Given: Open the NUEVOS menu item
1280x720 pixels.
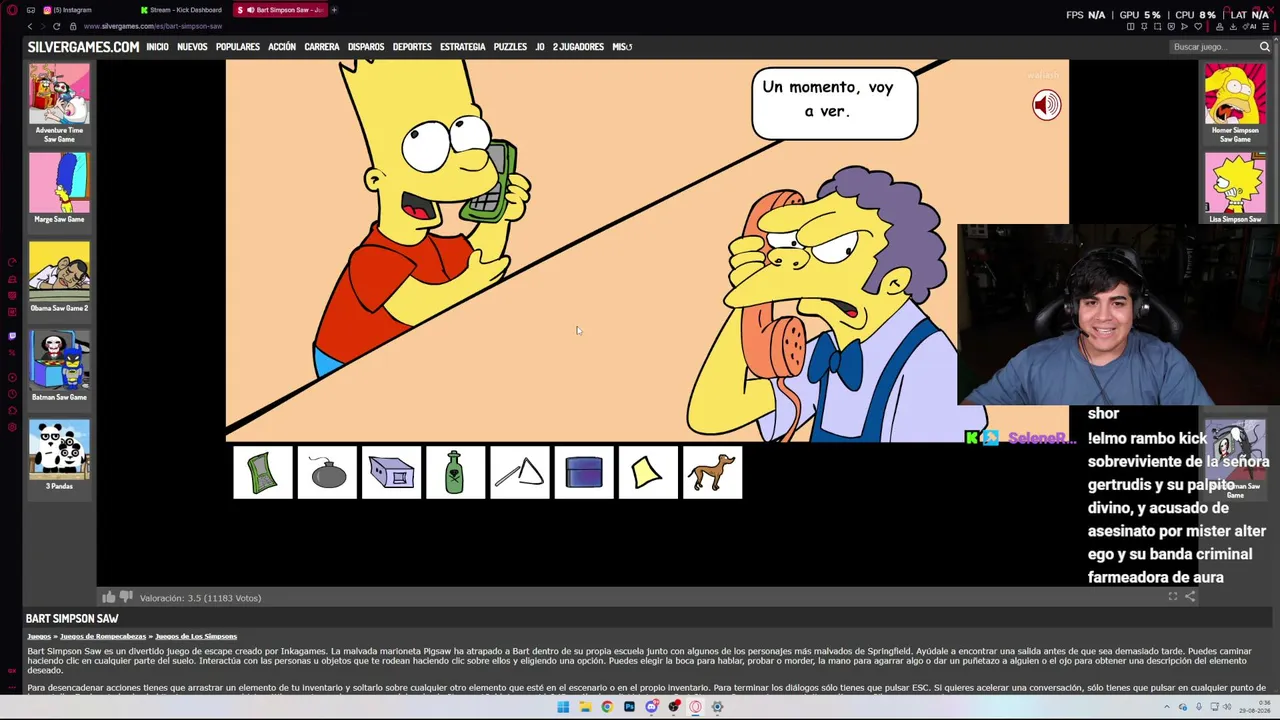Looking at the screenshot, I should pyautogui.click(x=192, y=47).
